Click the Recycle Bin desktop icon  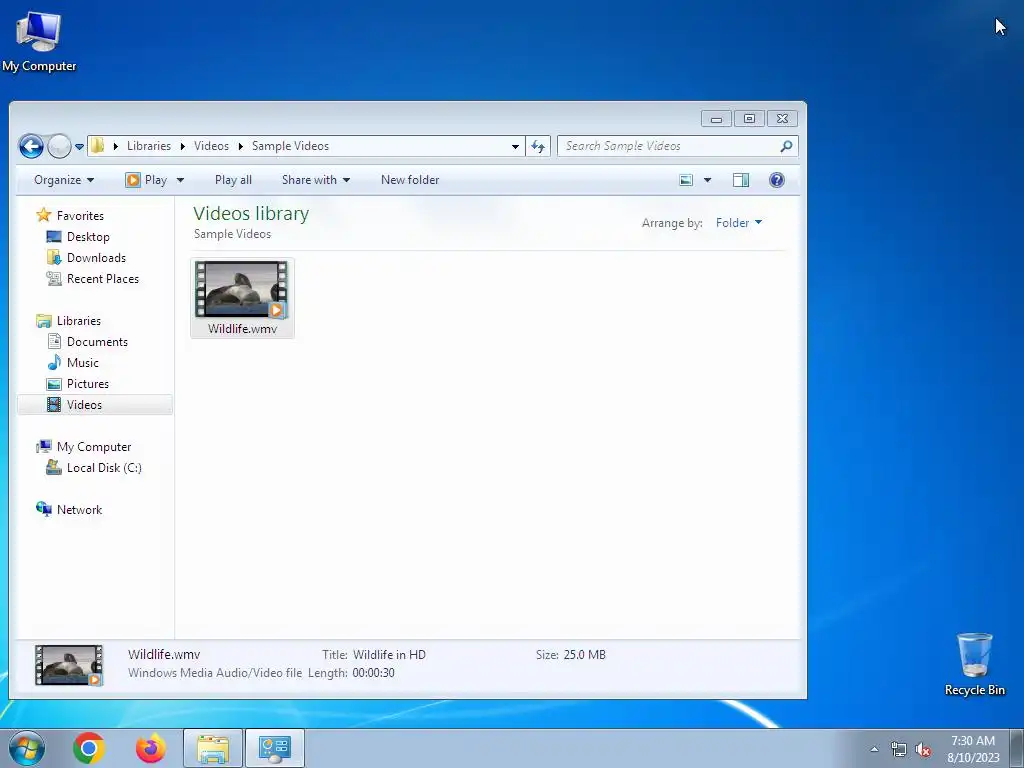click(x=974, y=664)
